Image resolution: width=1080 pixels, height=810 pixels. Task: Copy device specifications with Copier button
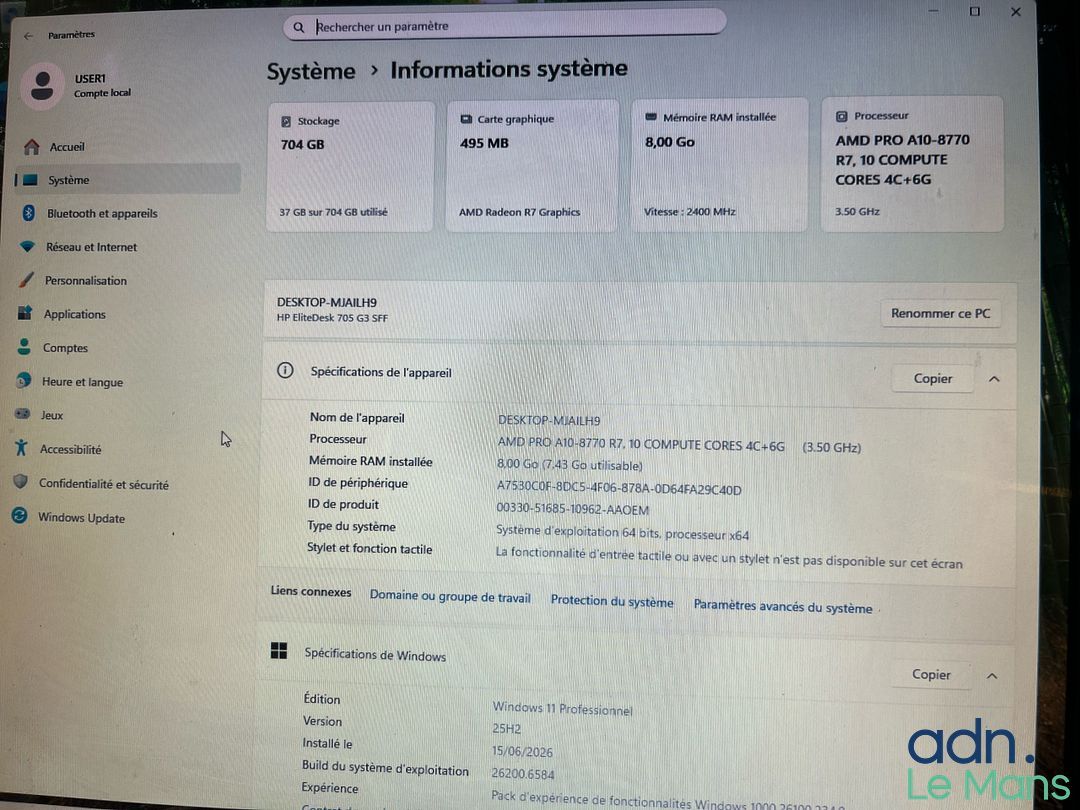point(933,378)
